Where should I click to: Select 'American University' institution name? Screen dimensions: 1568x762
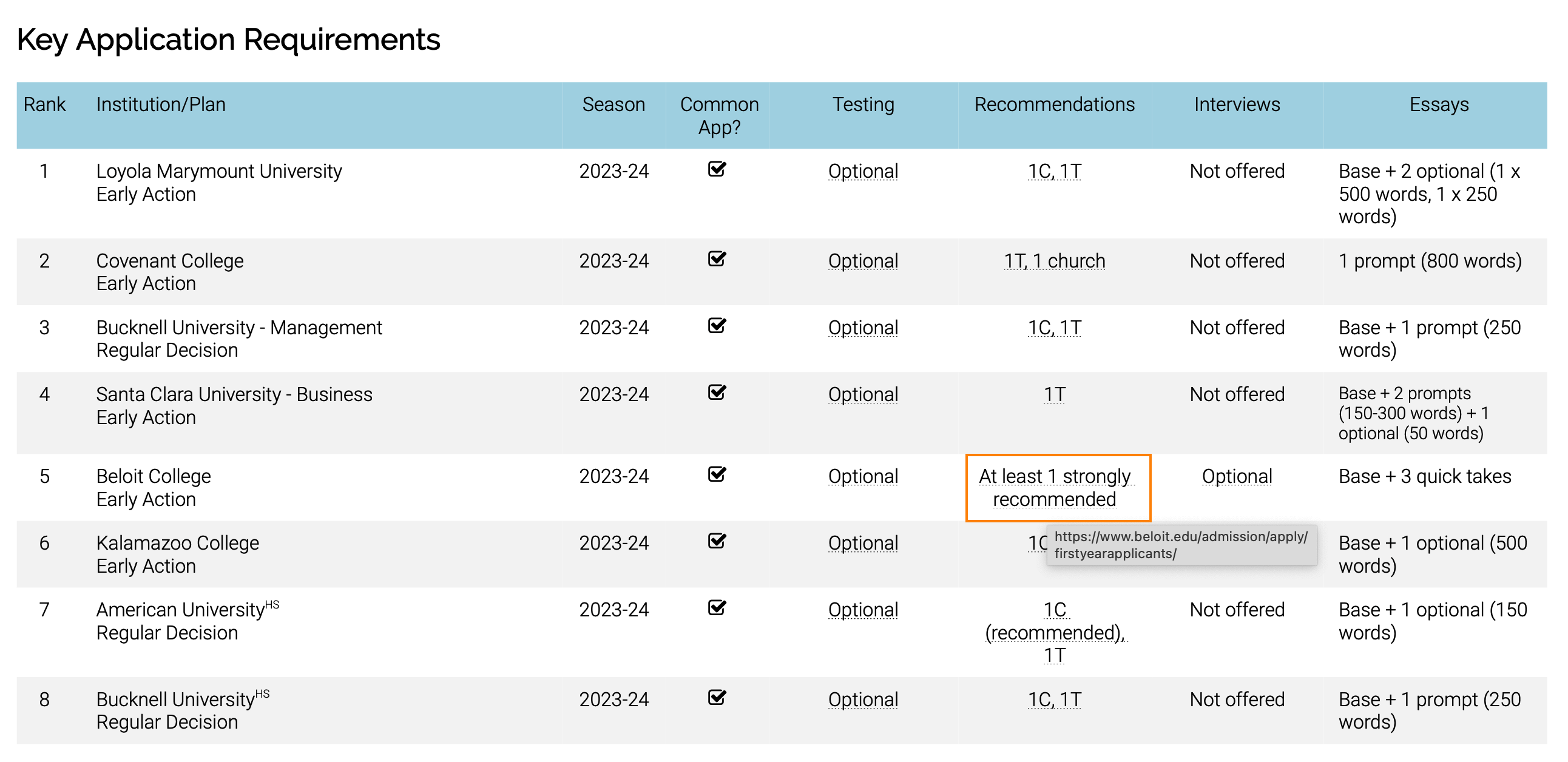(180, 610)
